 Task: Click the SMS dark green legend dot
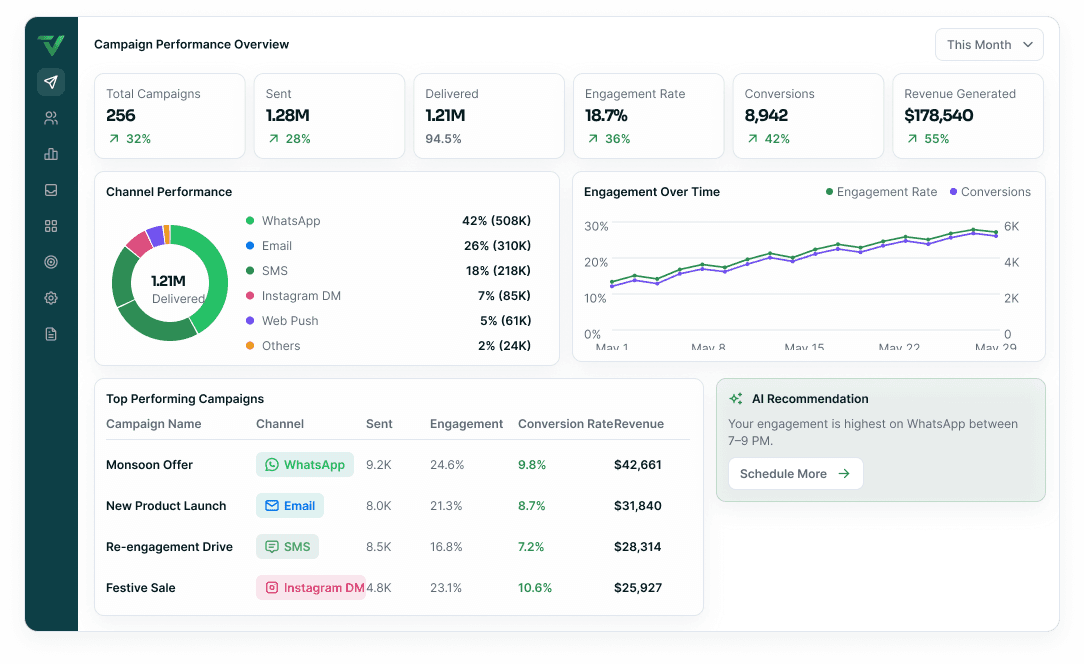250,270
